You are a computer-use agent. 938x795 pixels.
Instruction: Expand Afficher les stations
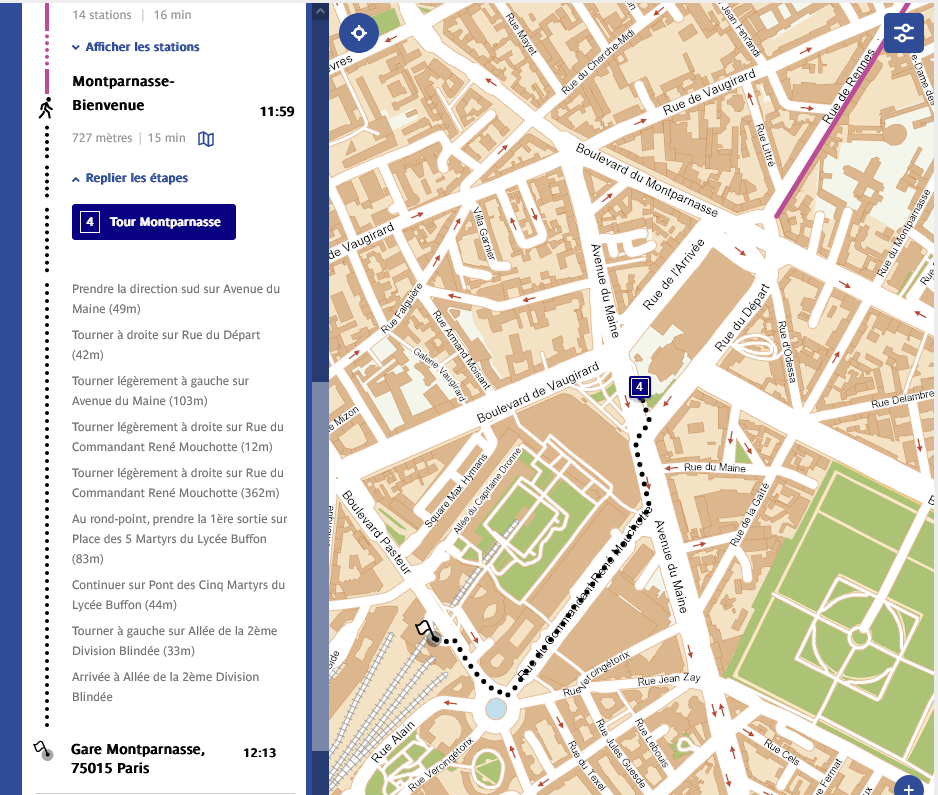[x=136, y=47]
